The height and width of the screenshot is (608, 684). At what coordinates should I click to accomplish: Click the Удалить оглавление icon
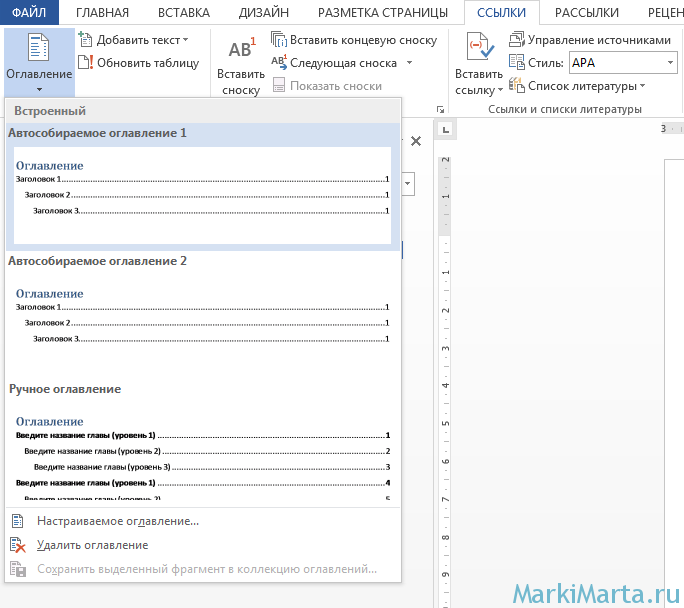point(18,545)
